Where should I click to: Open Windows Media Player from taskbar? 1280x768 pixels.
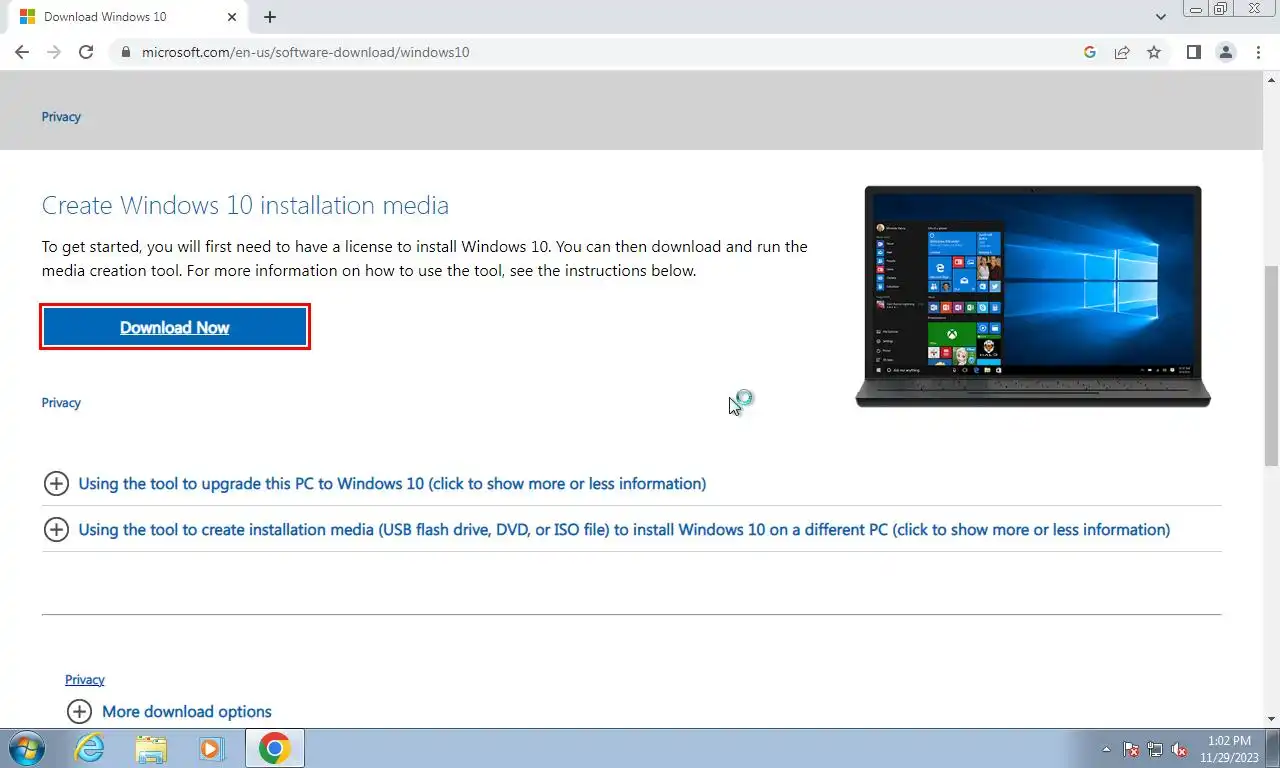click(211, 748)
